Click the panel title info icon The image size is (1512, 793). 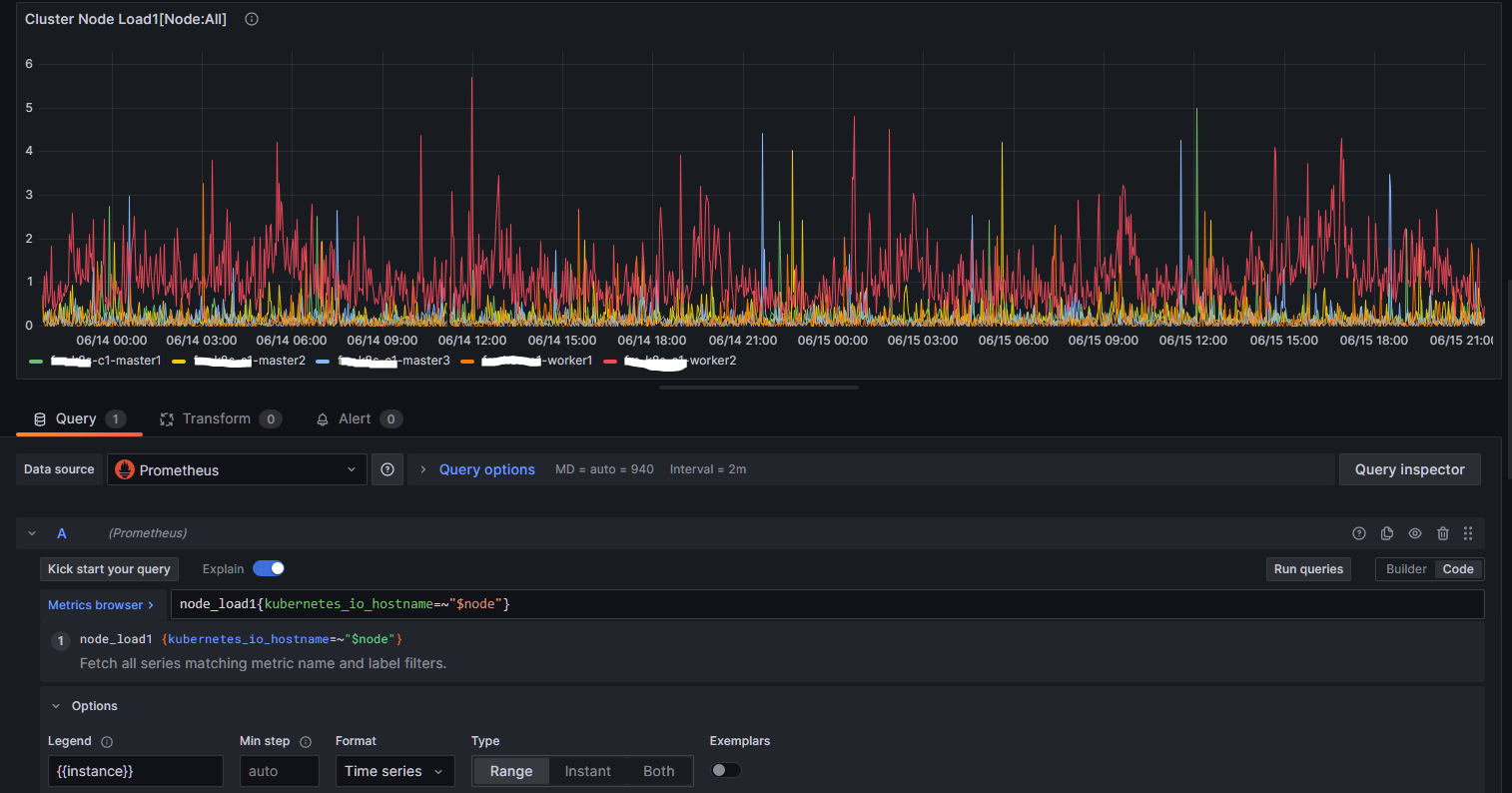(x=252, y=19)
